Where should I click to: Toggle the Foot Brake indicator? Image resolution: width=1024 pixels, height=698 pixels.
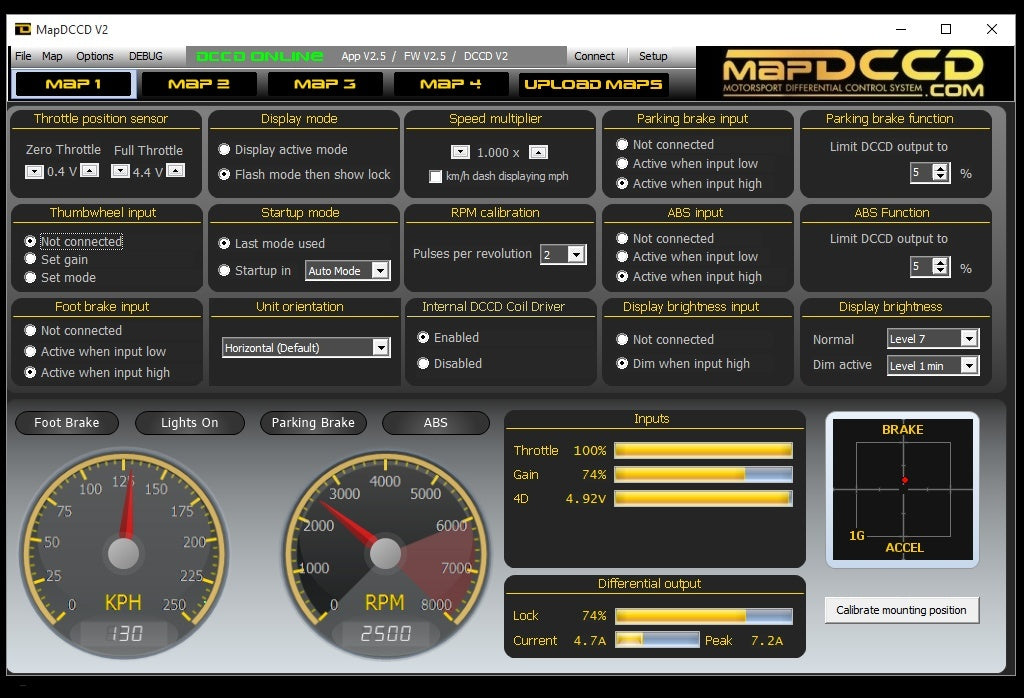(x=67, y=422)
